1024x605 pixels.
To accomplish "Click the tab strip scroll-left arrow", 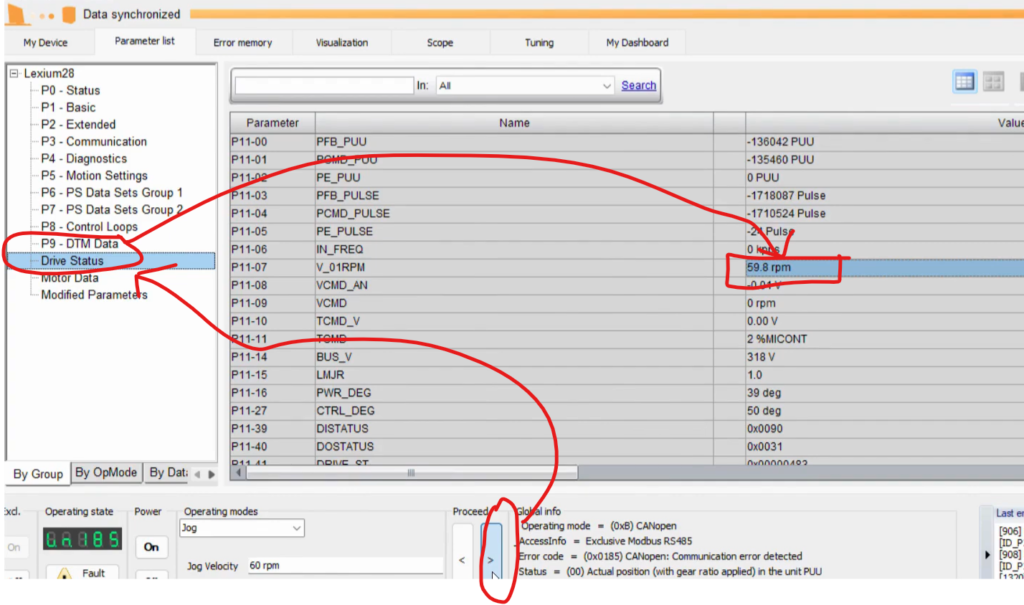I will tap(197, 474).
